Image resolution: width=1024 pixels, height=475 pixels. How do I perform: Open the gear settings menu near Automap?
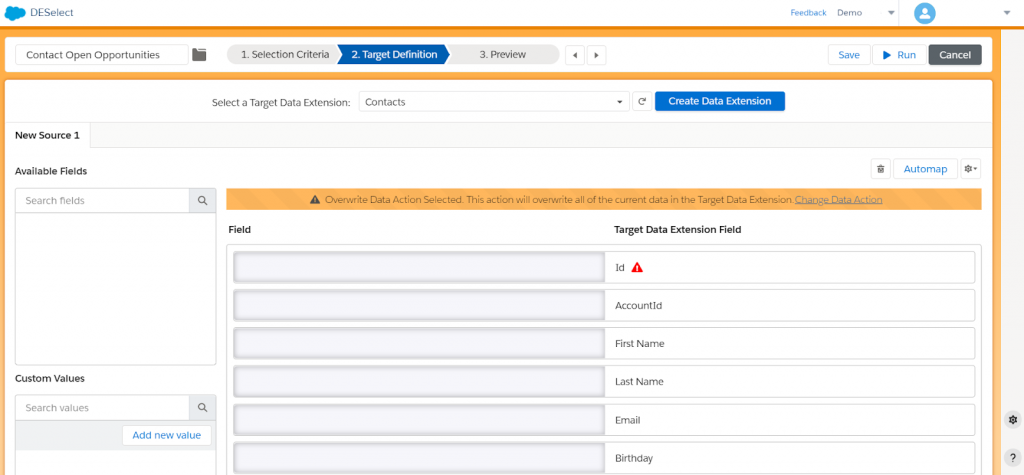970,169
